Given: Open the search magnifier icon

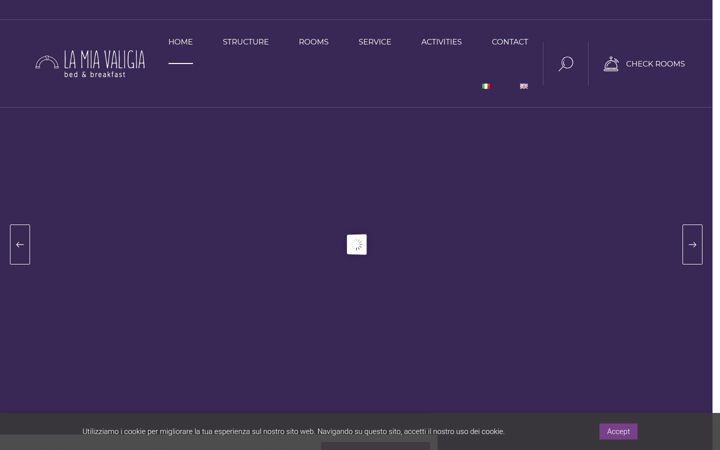Looking at the screenshot, I should pos(566,63).
